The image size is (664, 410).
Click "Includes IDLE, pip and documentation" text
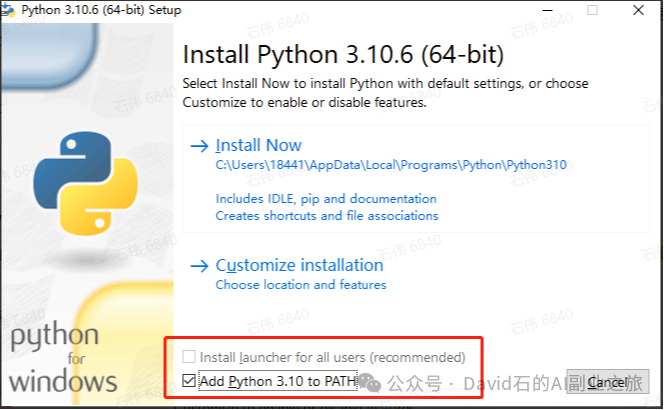coord(326,199)
